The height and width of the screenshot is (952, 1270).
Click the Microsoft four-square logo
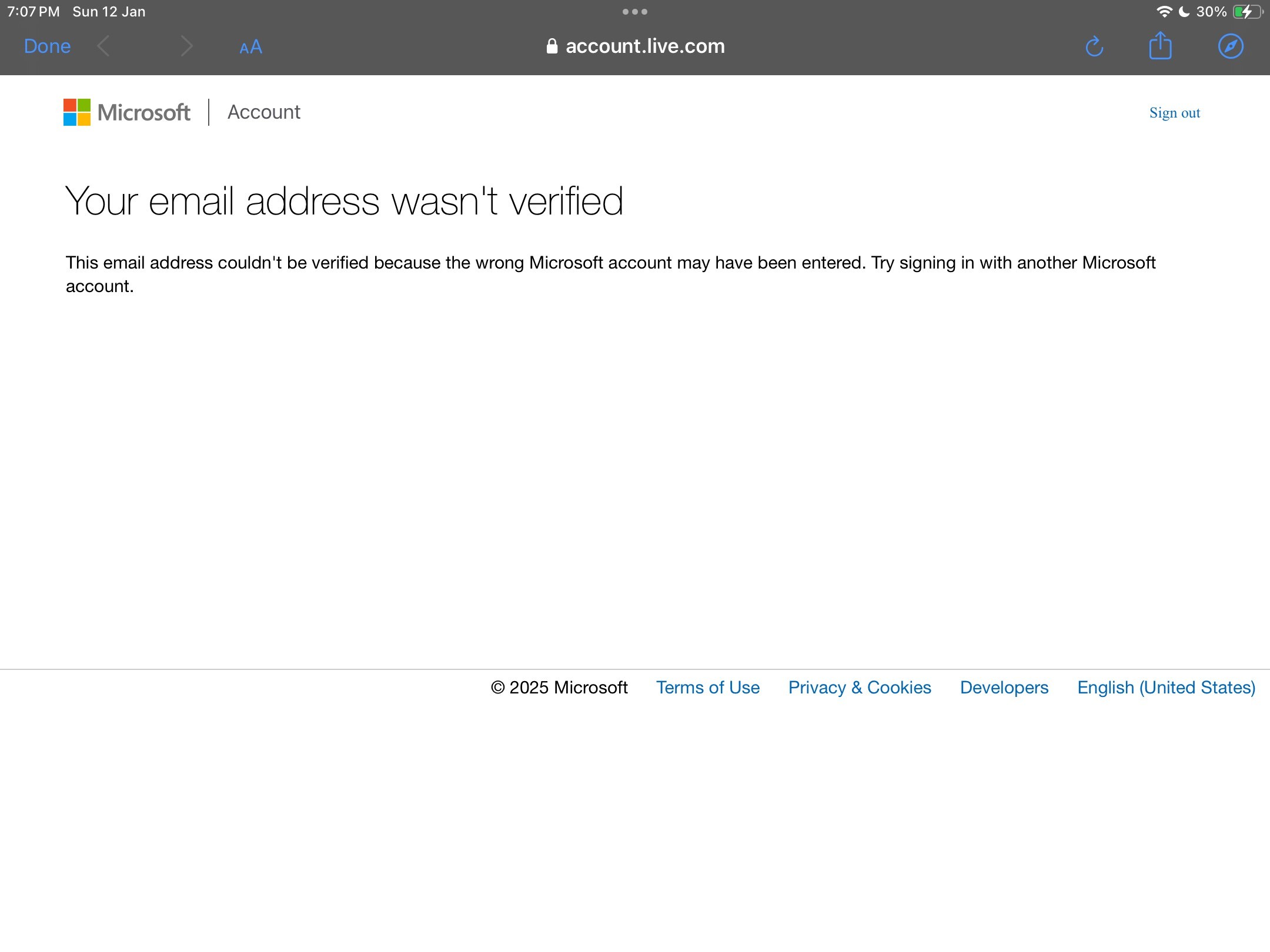77,112
